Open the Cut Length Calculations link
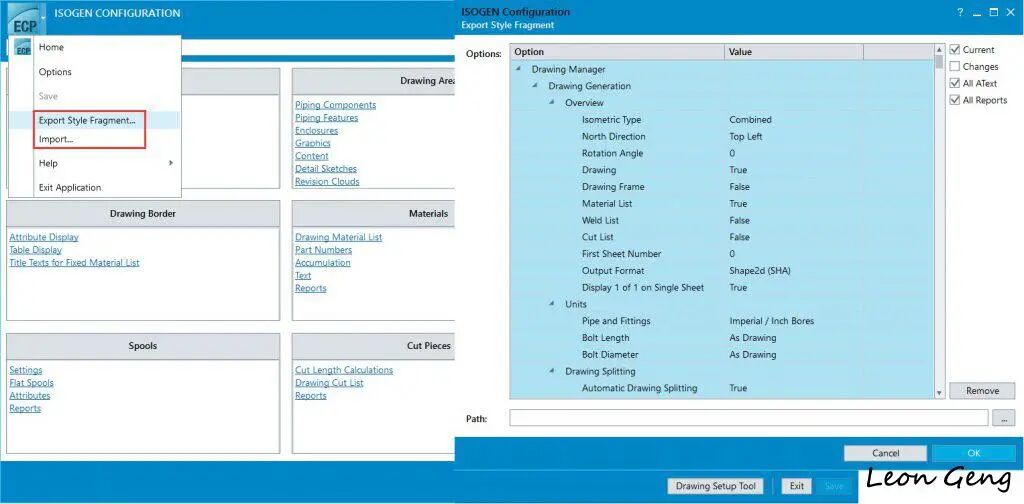 pyautogui.click(x=344, y=370)
